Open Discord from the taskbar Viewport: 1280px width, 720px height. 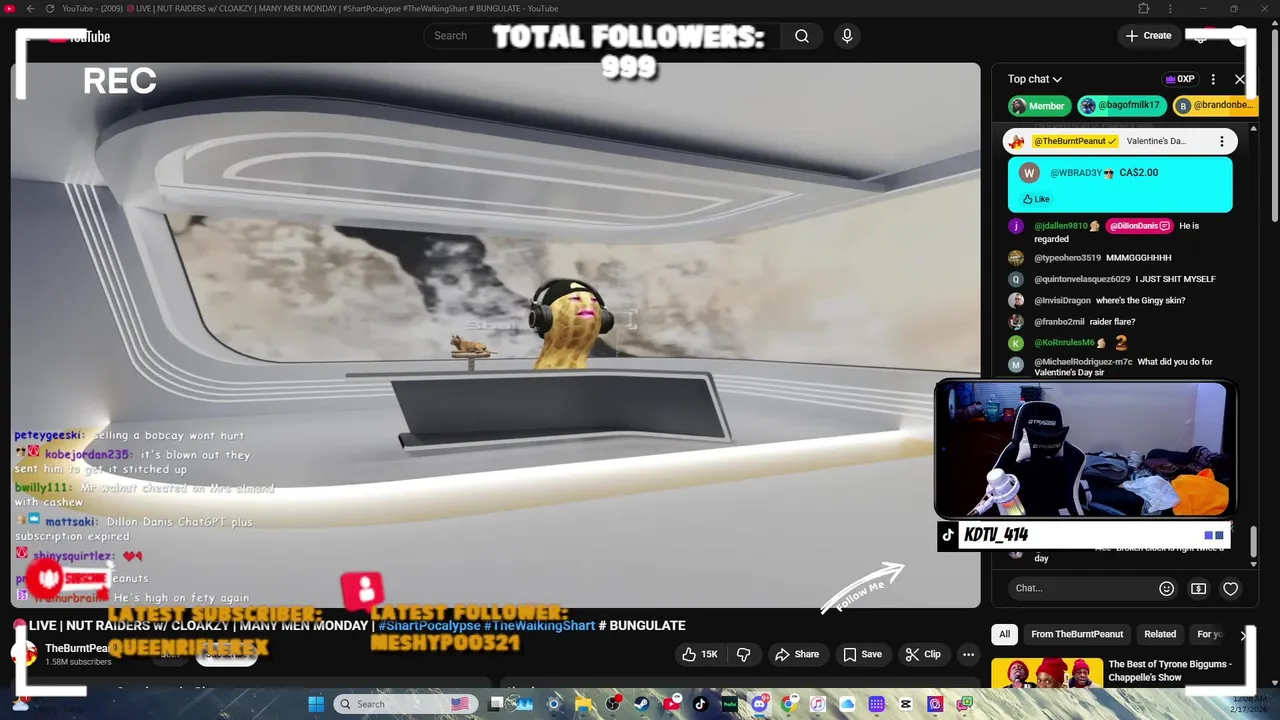click(759, 704)
